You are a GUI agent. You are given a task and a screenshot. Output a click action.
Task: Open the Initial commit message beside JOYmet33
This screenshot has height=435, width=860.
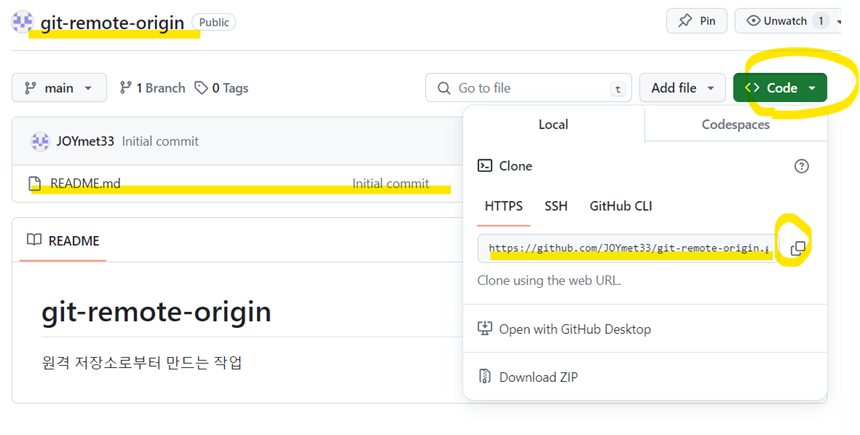tap(160, 141)
